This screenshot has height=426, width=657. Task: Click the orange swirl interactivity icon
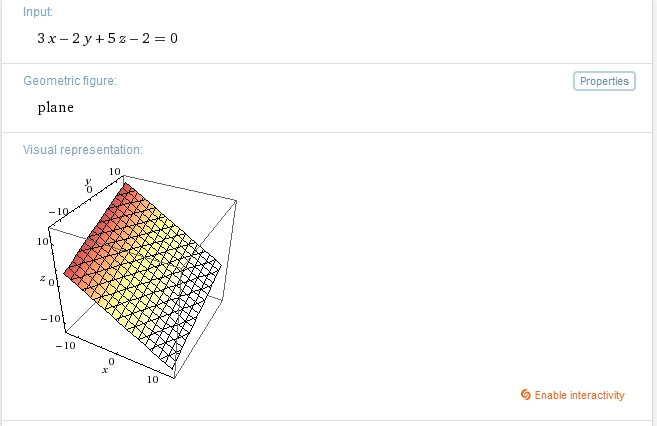(x=526, y=395)
